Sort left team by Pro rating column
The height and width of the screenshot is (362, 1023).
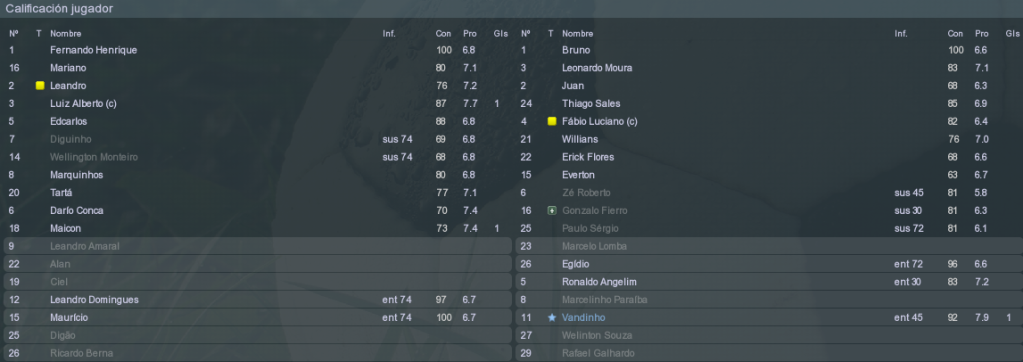(x=470, y=33)
